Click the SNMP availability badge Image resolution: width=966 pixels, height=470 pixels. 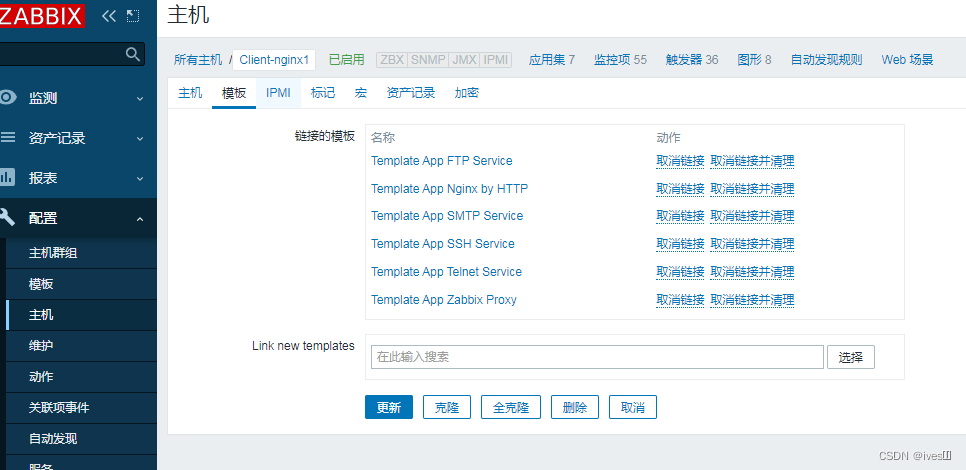[x=428, y=60]
